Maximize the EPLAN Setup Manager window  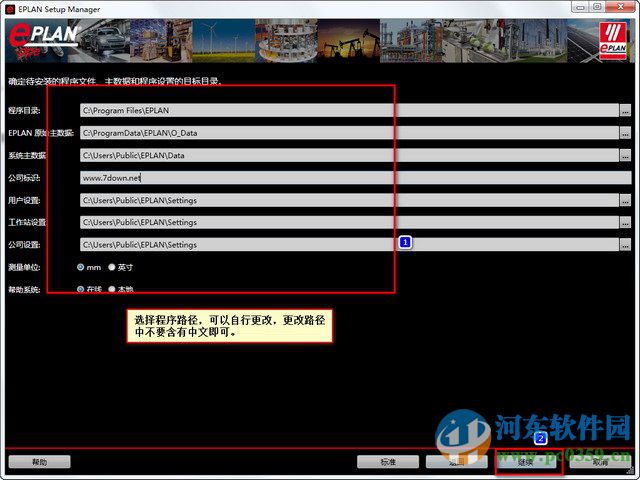(x=597, y=7)
